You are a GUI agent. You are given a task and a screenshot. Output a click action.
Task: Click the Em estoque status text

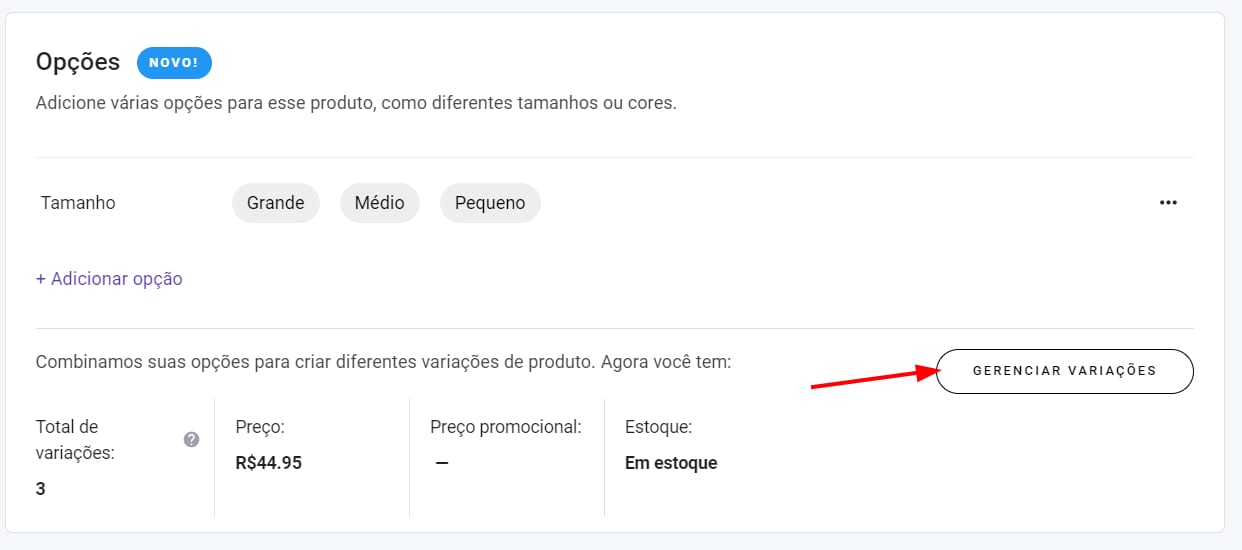670,463
